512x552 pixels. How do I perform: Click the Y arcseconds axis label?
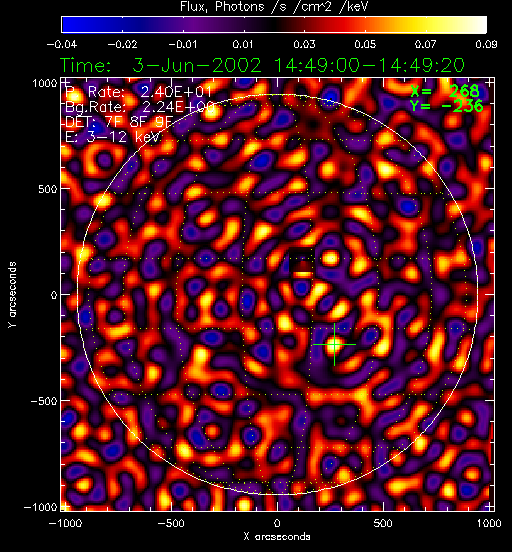(12, 295)
